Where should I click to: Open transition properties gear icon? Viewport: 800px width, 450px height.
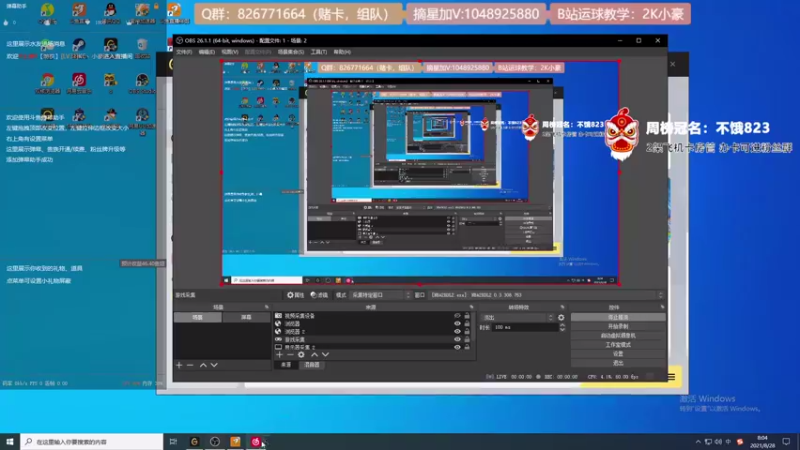[561, 317]
